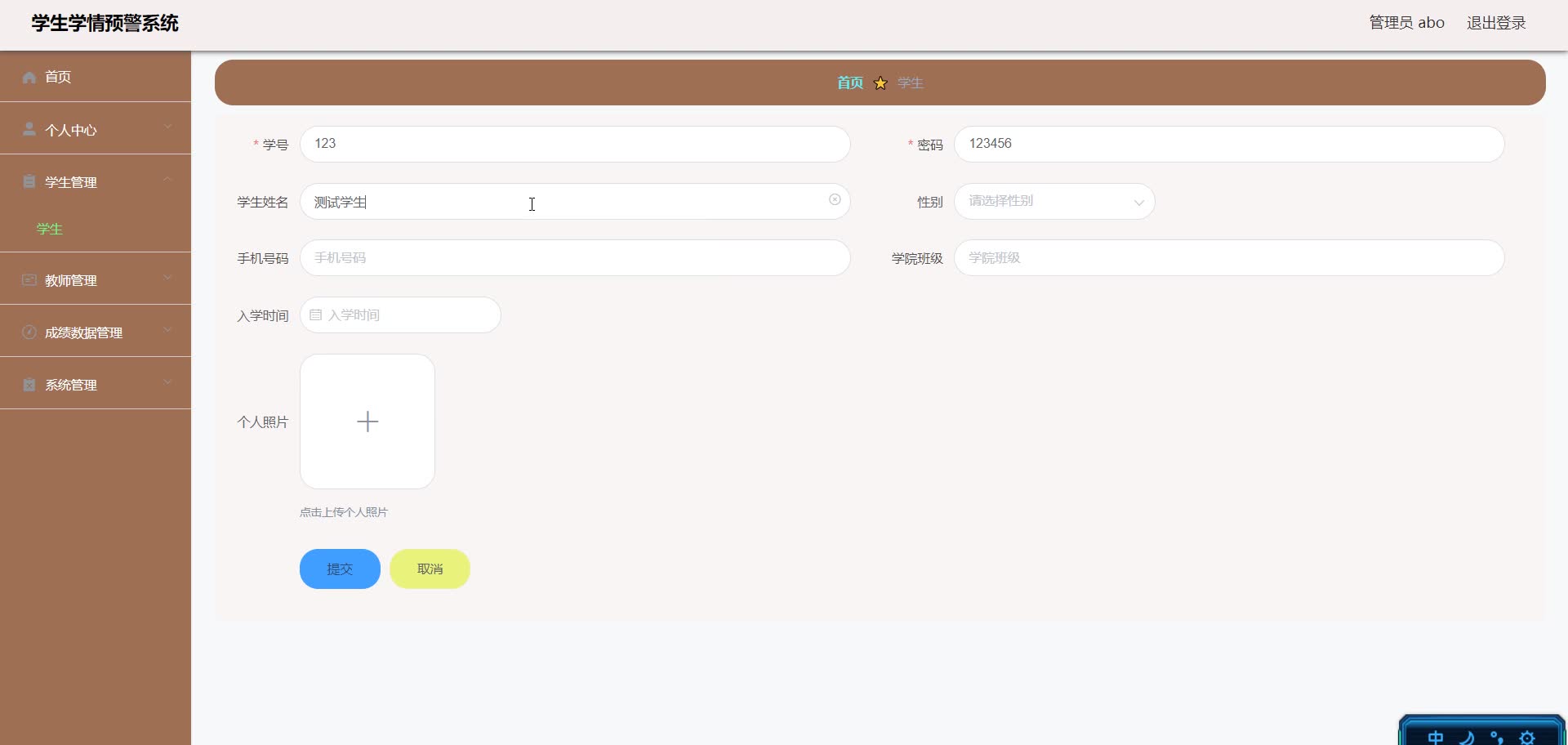Open the 教师管理 sidebar menu
Viewport: 1568px width, 745px height.
point(96,279)
